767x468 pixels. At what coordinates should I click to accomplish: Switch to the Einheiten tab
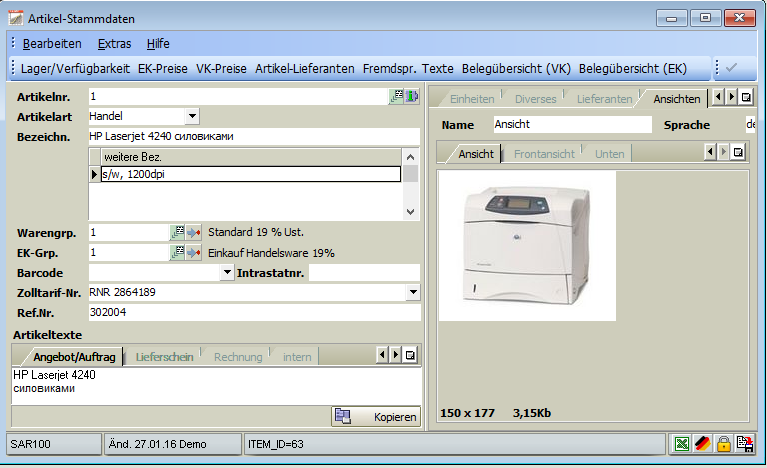pyautogui.click(x=472, y=99)
